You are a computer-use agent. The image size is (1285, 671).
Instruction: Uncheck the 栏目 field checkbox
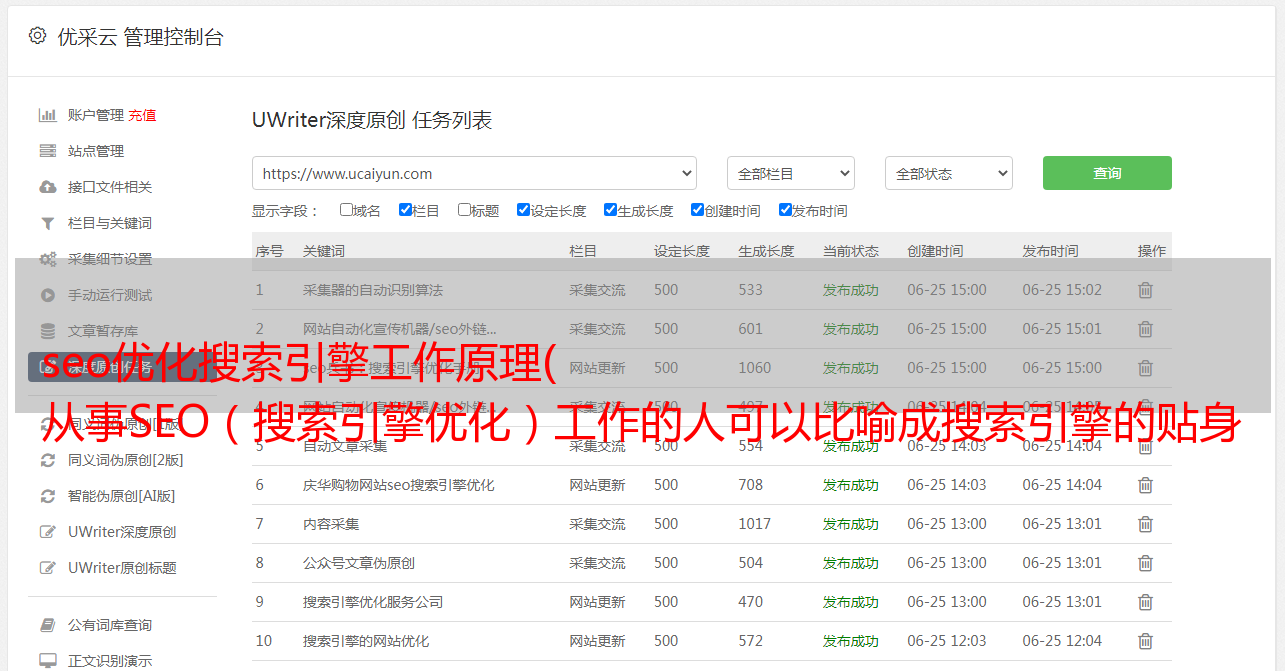pos(405,210)
